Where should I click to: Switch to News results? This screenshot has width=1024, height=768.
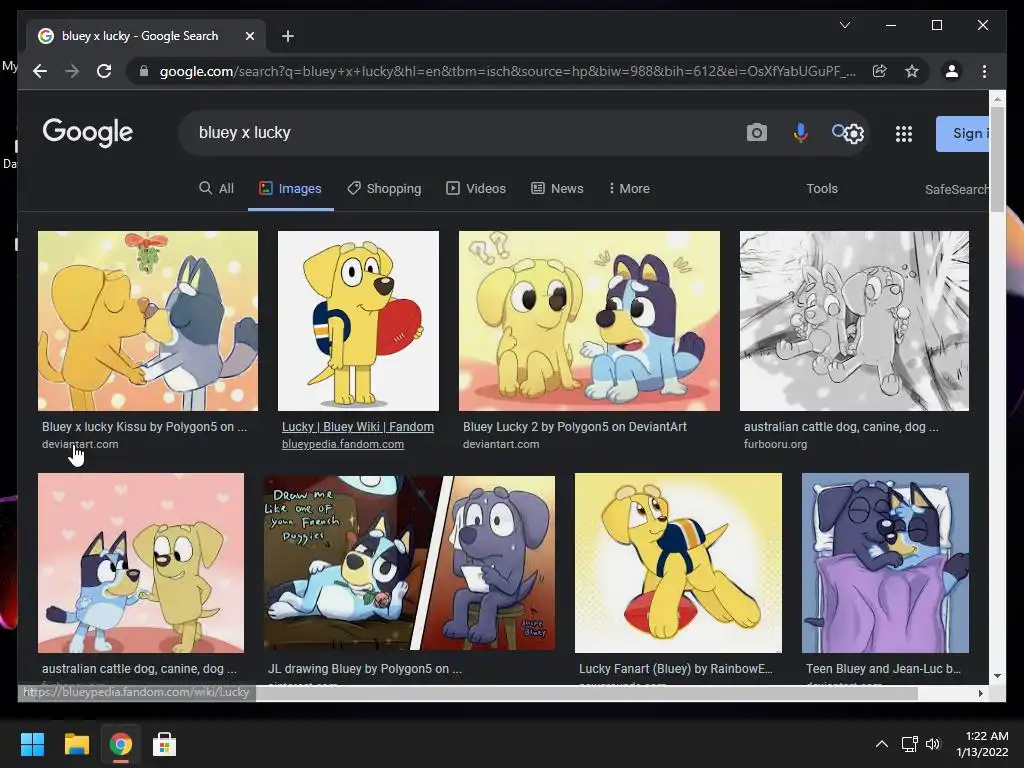pyautogui.click(x=557, y=189)
